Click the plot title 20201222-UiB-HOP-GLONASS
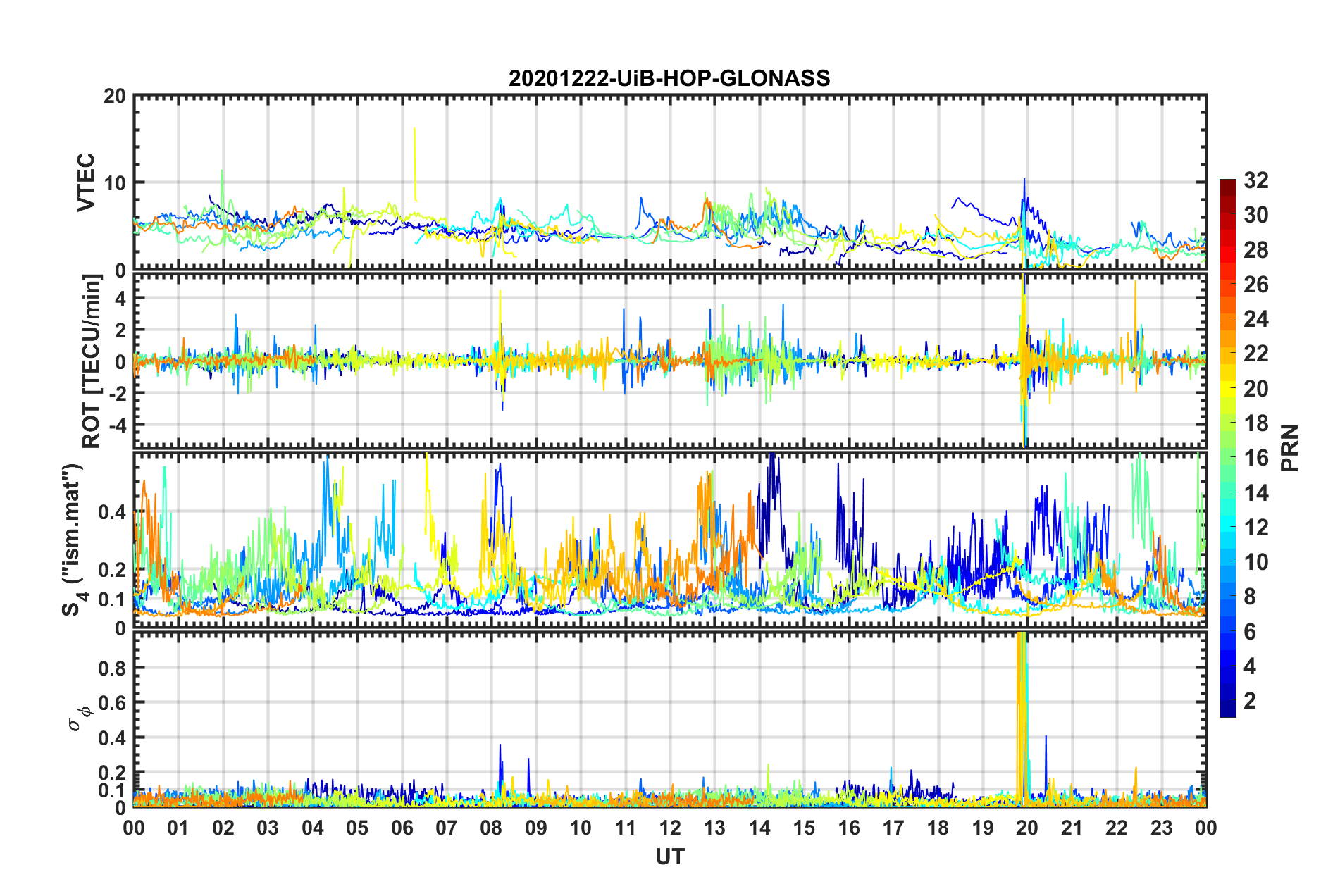This screenshot has width=1340, height=896. point(669,78)
